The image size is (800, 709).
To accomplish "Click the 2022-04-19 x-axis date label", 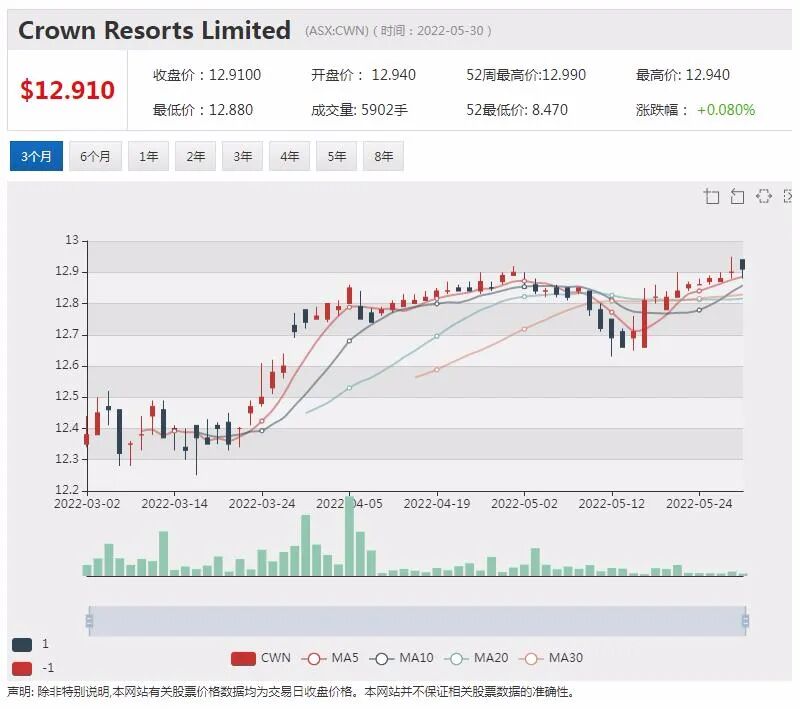I will point(437,504).
